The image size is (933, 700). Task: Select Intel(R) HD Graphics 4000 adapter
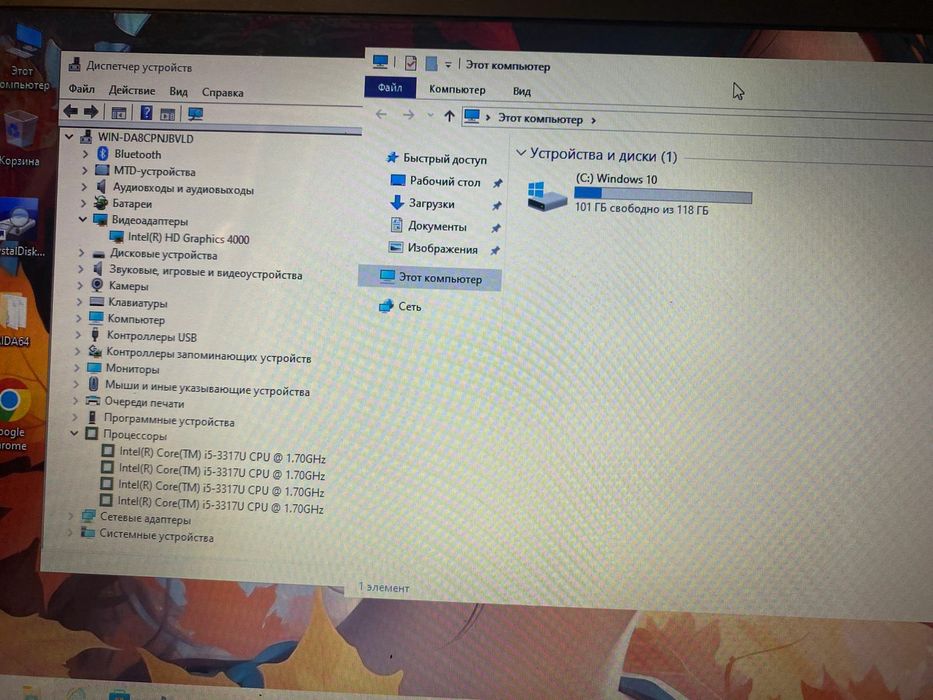tap(188, 239)
